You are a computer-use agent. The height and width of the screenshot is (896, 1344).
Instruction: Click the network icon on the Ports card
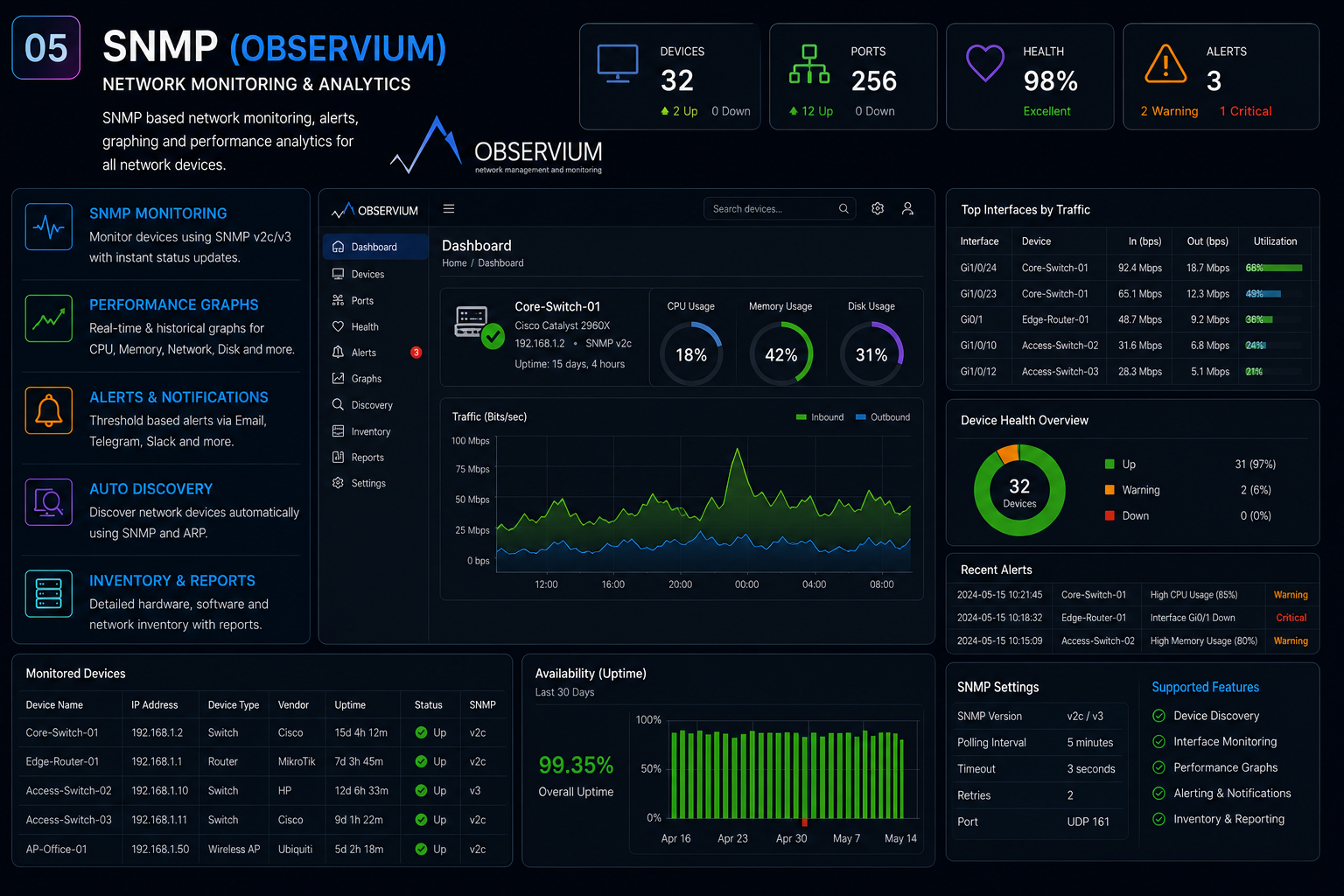click(809, 64)
